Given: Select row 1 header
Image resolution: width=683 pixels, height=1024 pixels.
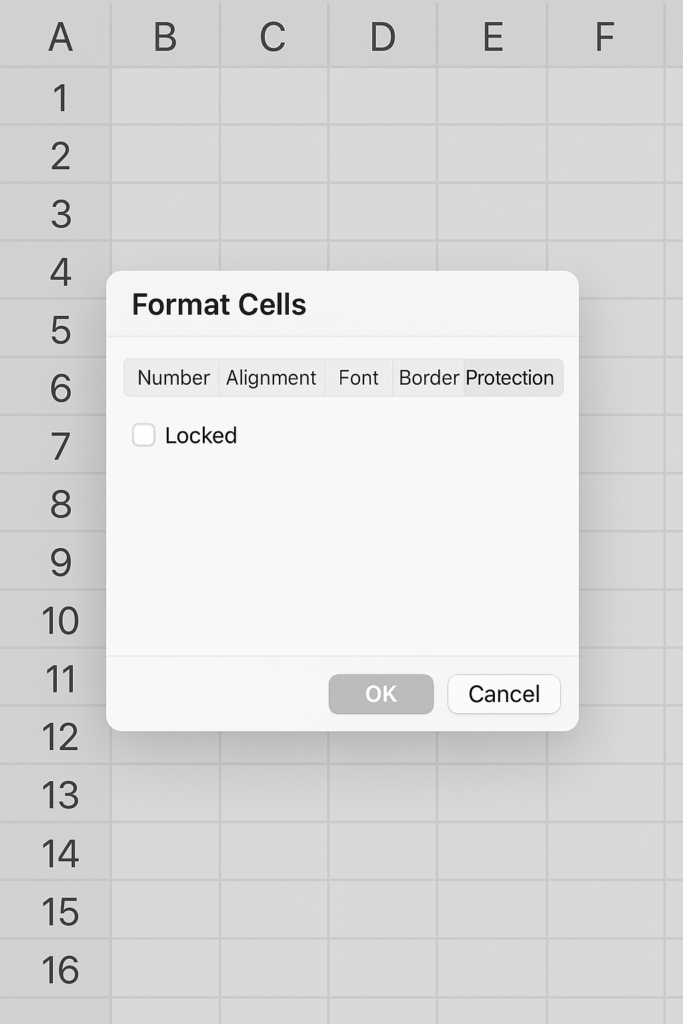Looking at the screenshot, I should (60, 98).
